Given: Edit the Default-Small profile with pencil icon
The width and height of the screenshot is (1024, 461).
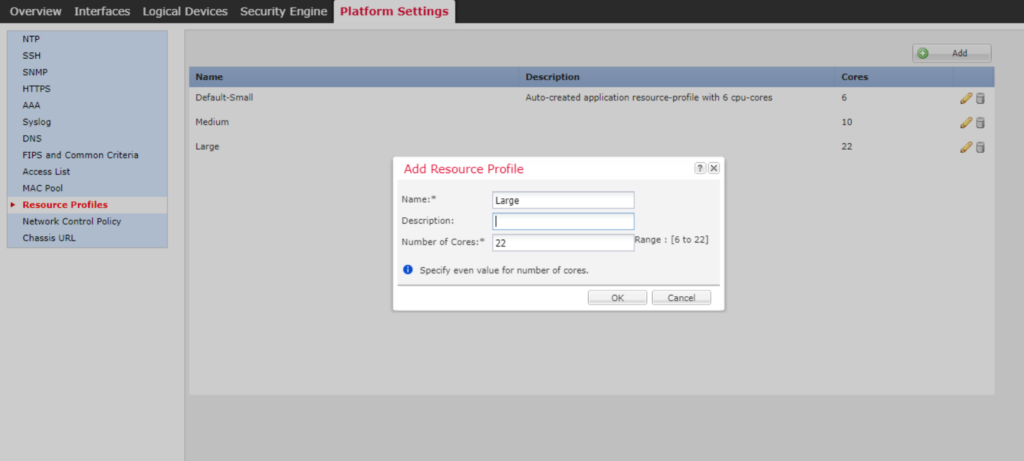Looking at the screenshot, I should [966, 99].
